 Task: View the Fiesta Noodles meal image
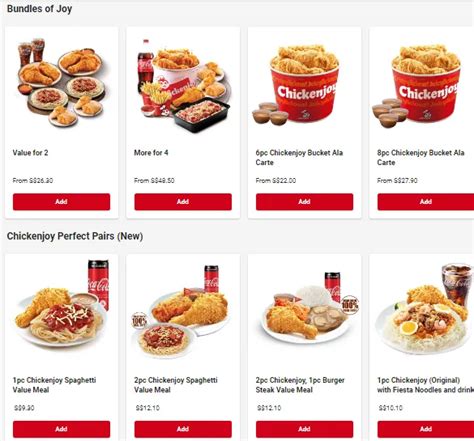click(x=425, y=308)
